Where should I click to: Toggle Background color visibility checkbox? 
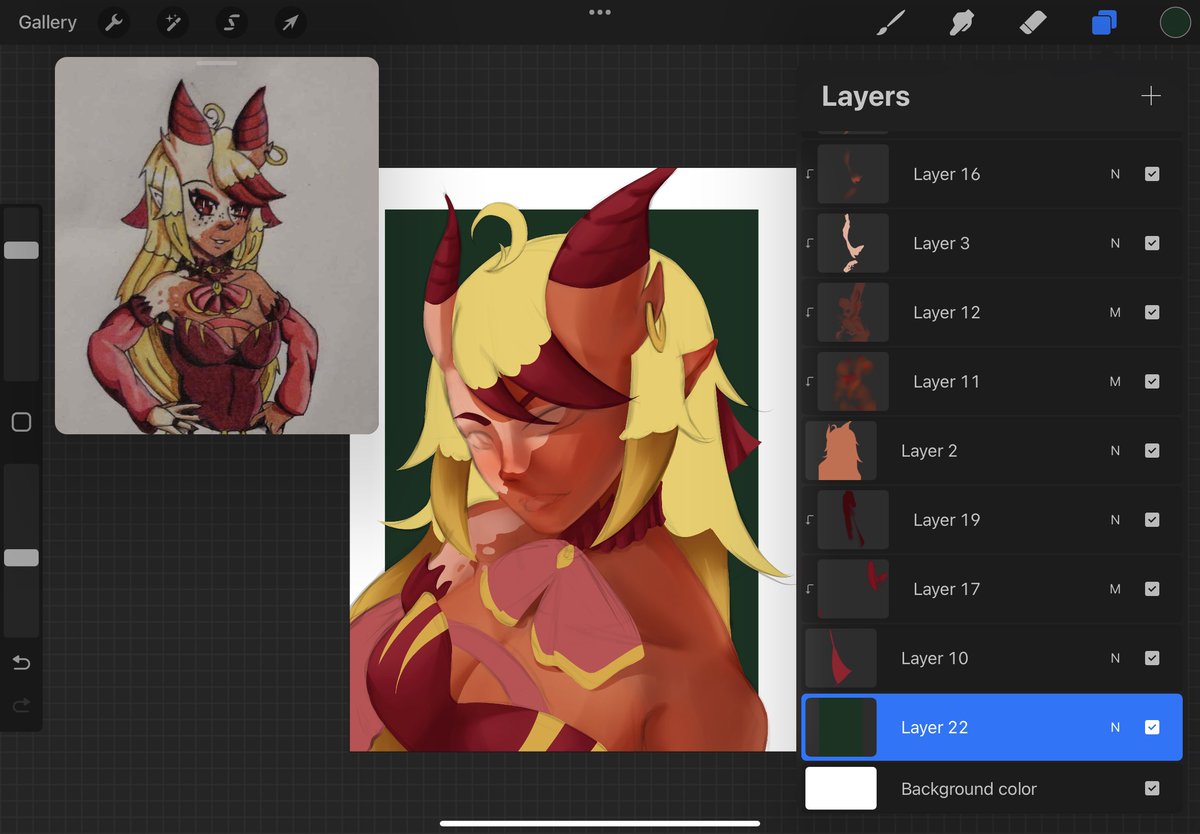[1152, 789]
